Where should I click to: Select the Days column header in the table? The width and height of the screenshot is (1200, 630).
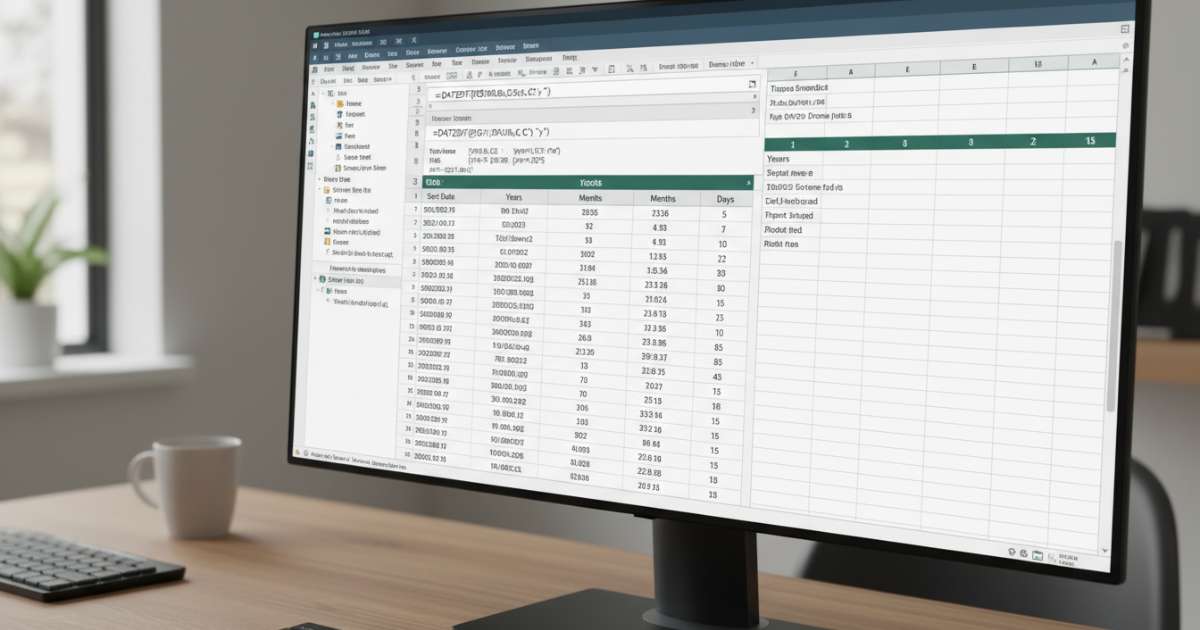(x=725, y=200)
